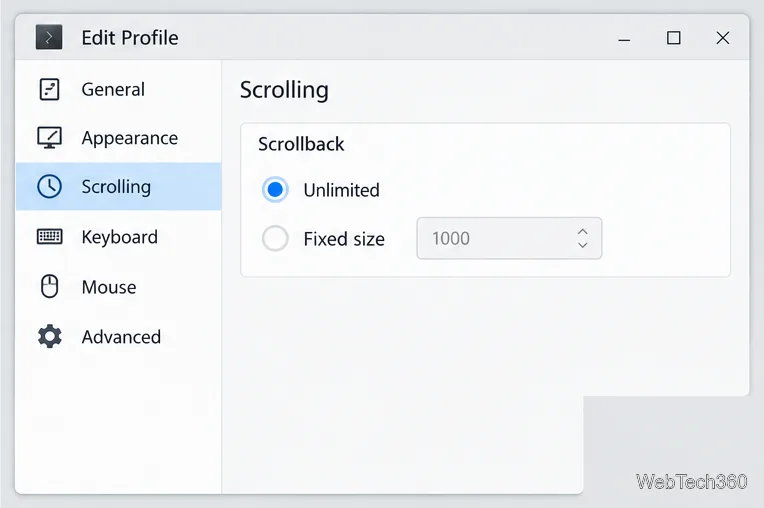Click the Scrolling page heading

(x=284, y=90)
